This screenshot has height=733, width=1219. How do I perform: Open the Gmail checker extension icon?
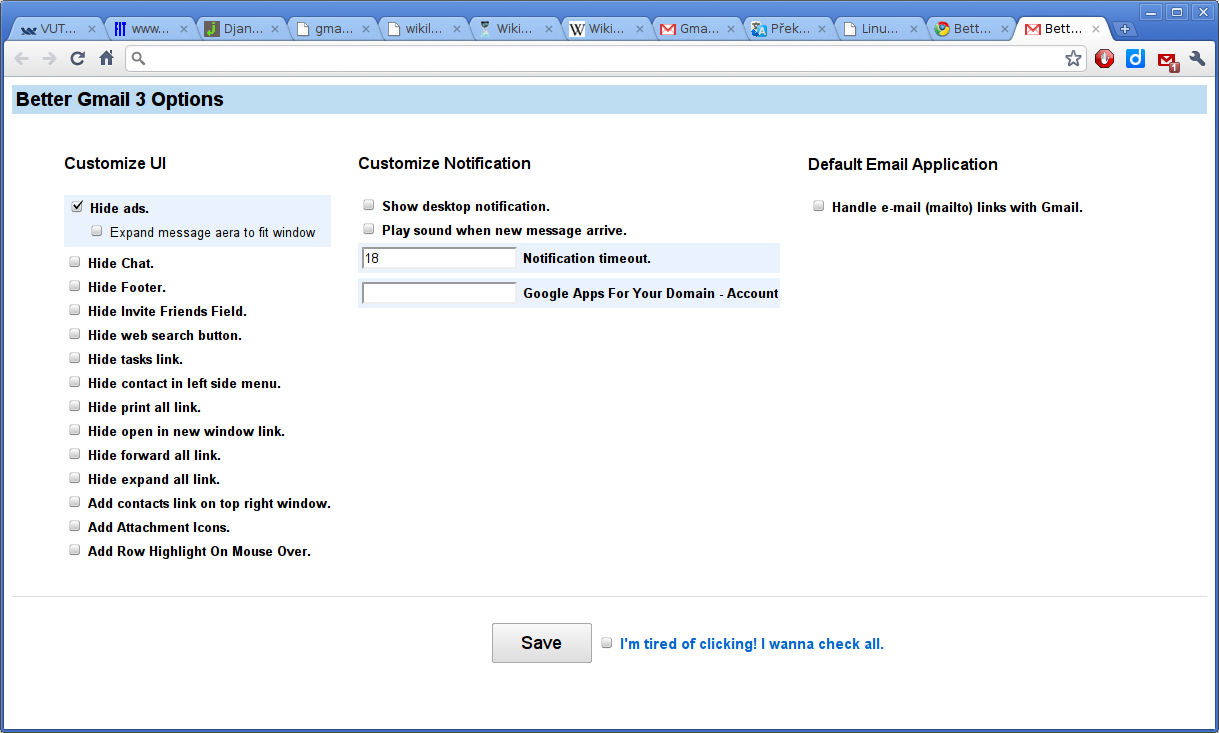click(1167, 60)
